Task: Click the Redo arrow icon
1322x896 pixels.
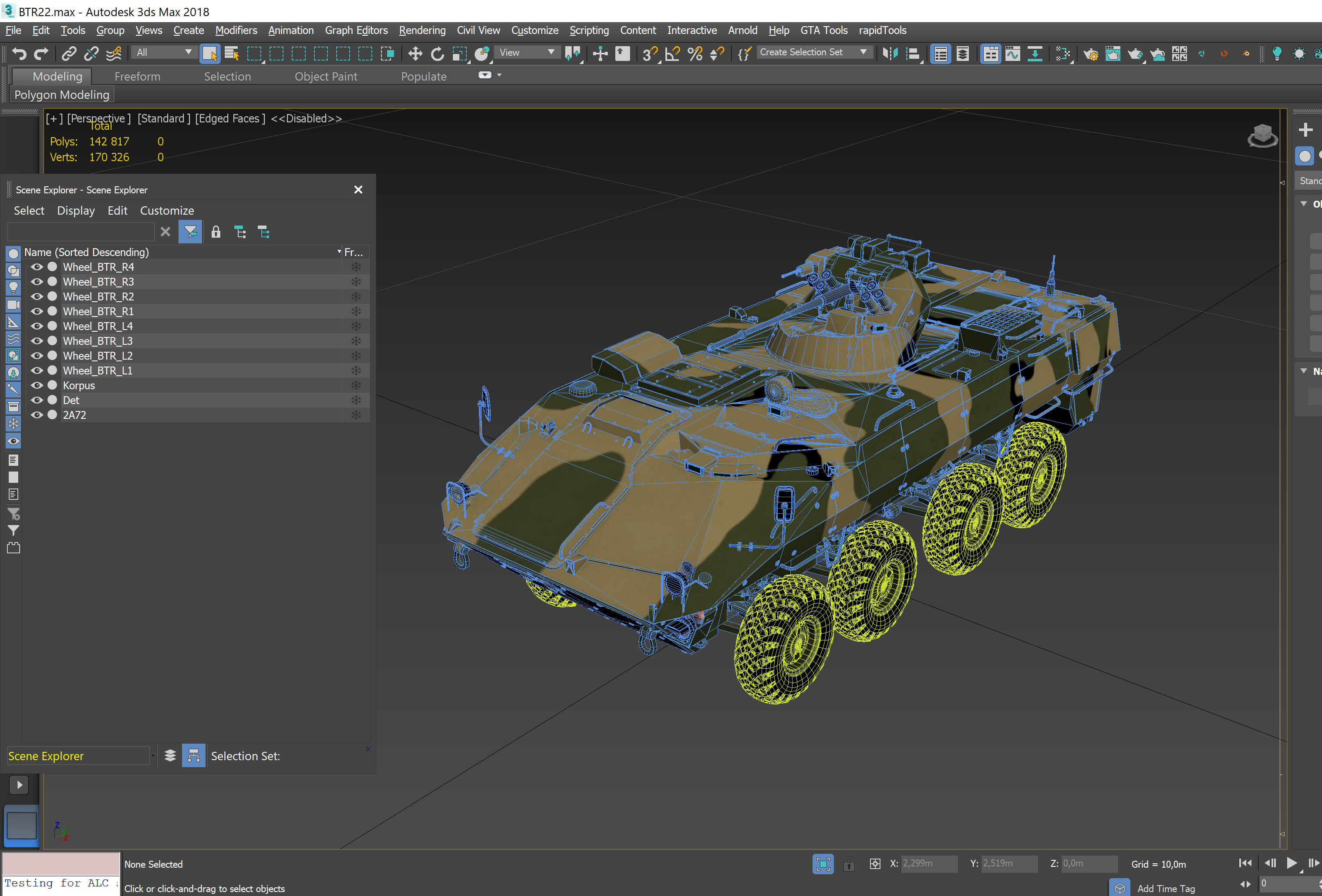Action: [41, 54]
